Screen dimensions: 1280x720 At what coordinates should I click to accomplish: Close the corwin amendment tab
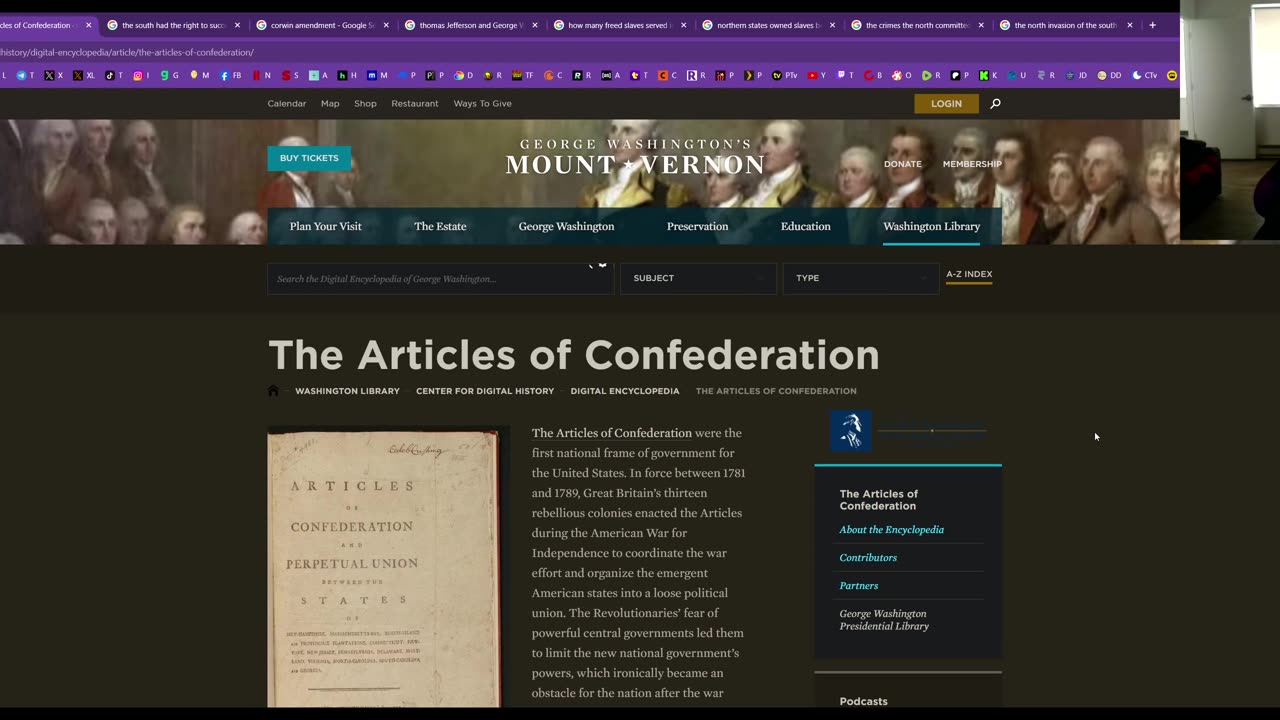(x=386, y=25)
